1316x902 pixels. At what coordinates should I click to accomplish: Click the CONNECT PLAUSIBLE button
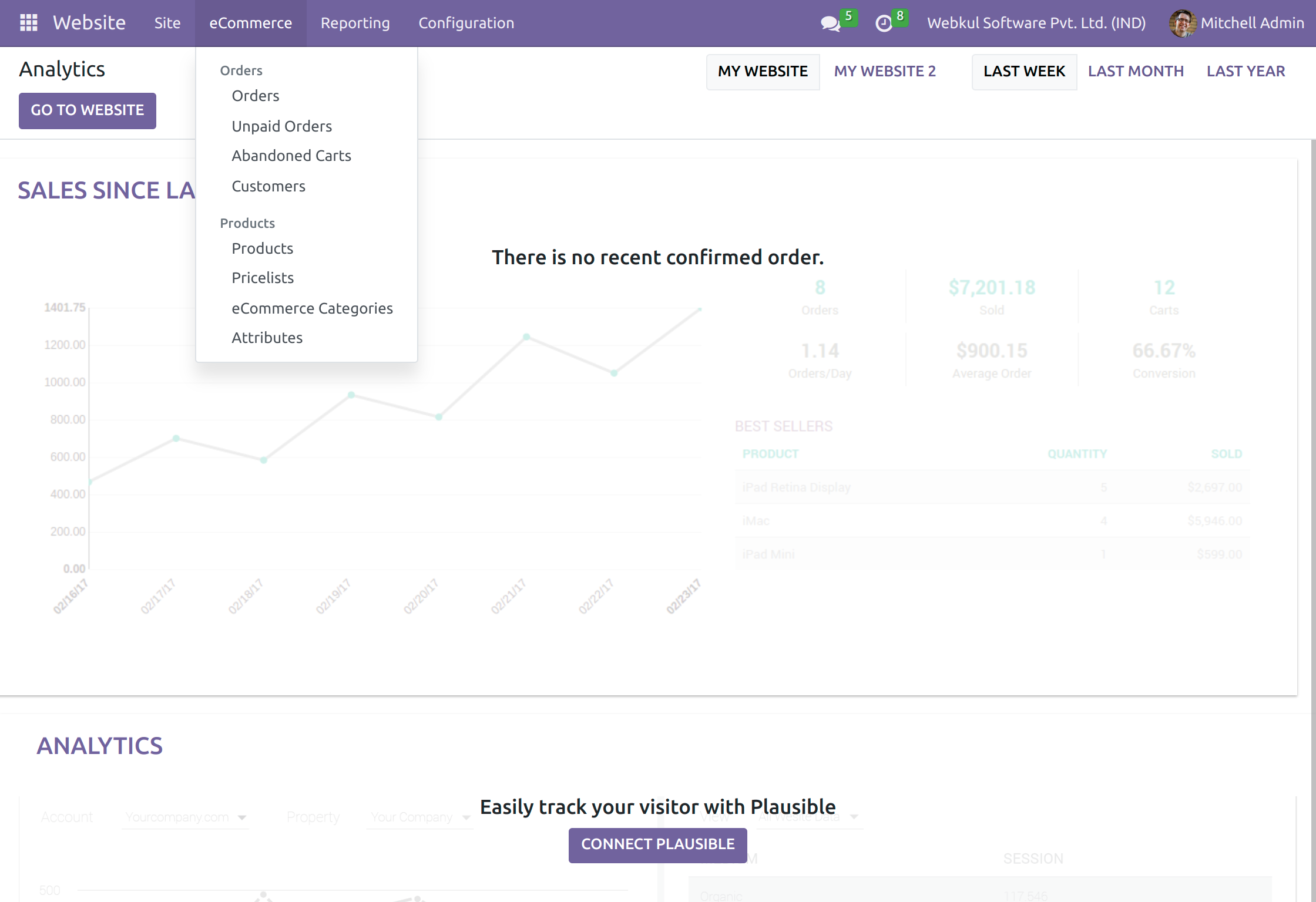tap(657, 844)
